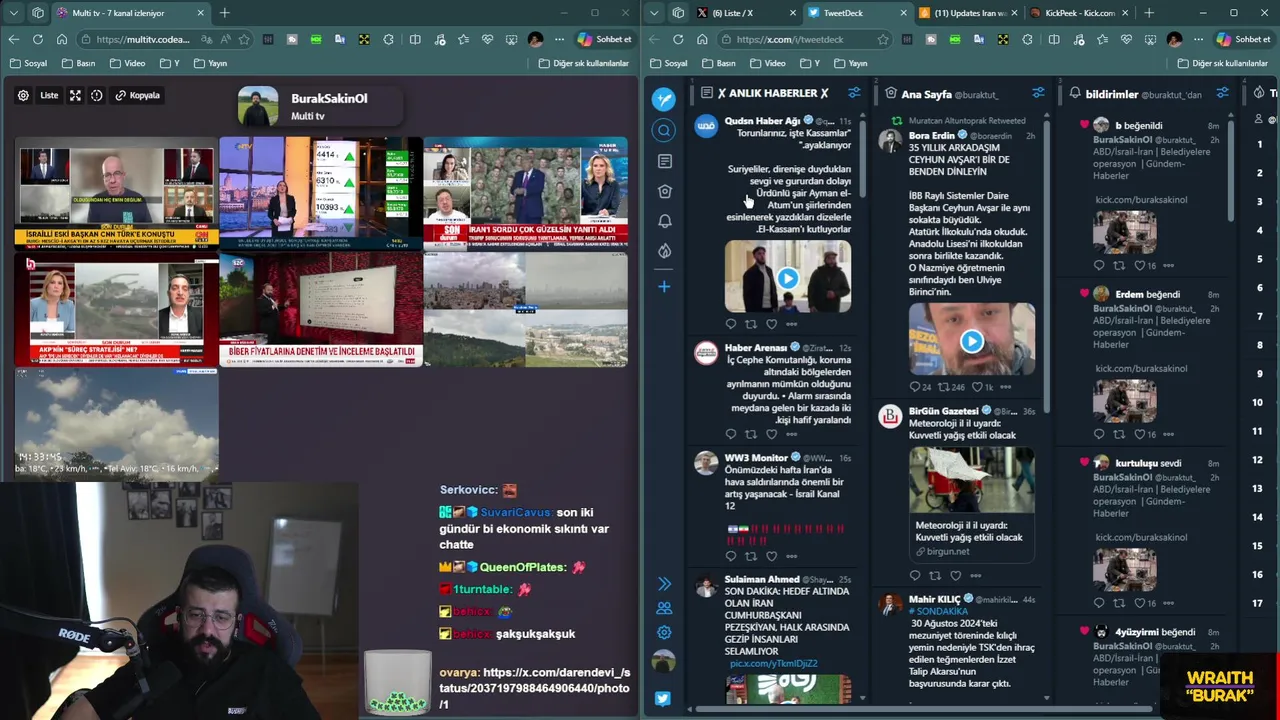This screenshot has height=720, width=1280.
Task: Retweet the Haber Arenası tweet
Action: [x=751, y=434]
